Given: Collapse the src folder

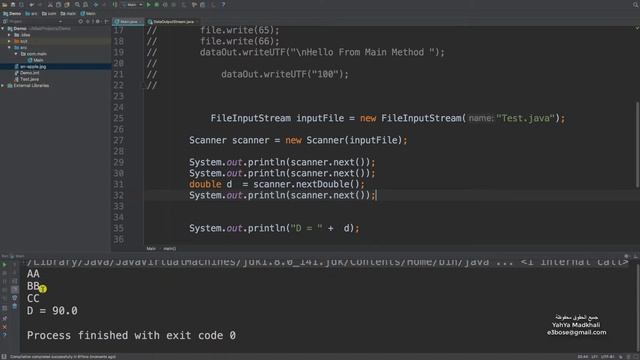Looking at the screenshot, I should 9,48.
